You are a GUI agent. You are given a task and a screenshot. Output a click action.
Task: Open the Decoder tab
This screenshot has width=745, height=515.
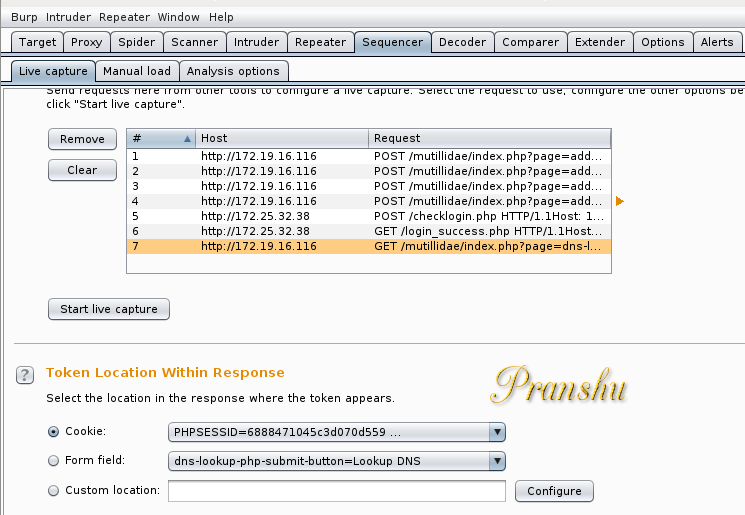pos(462,42)
